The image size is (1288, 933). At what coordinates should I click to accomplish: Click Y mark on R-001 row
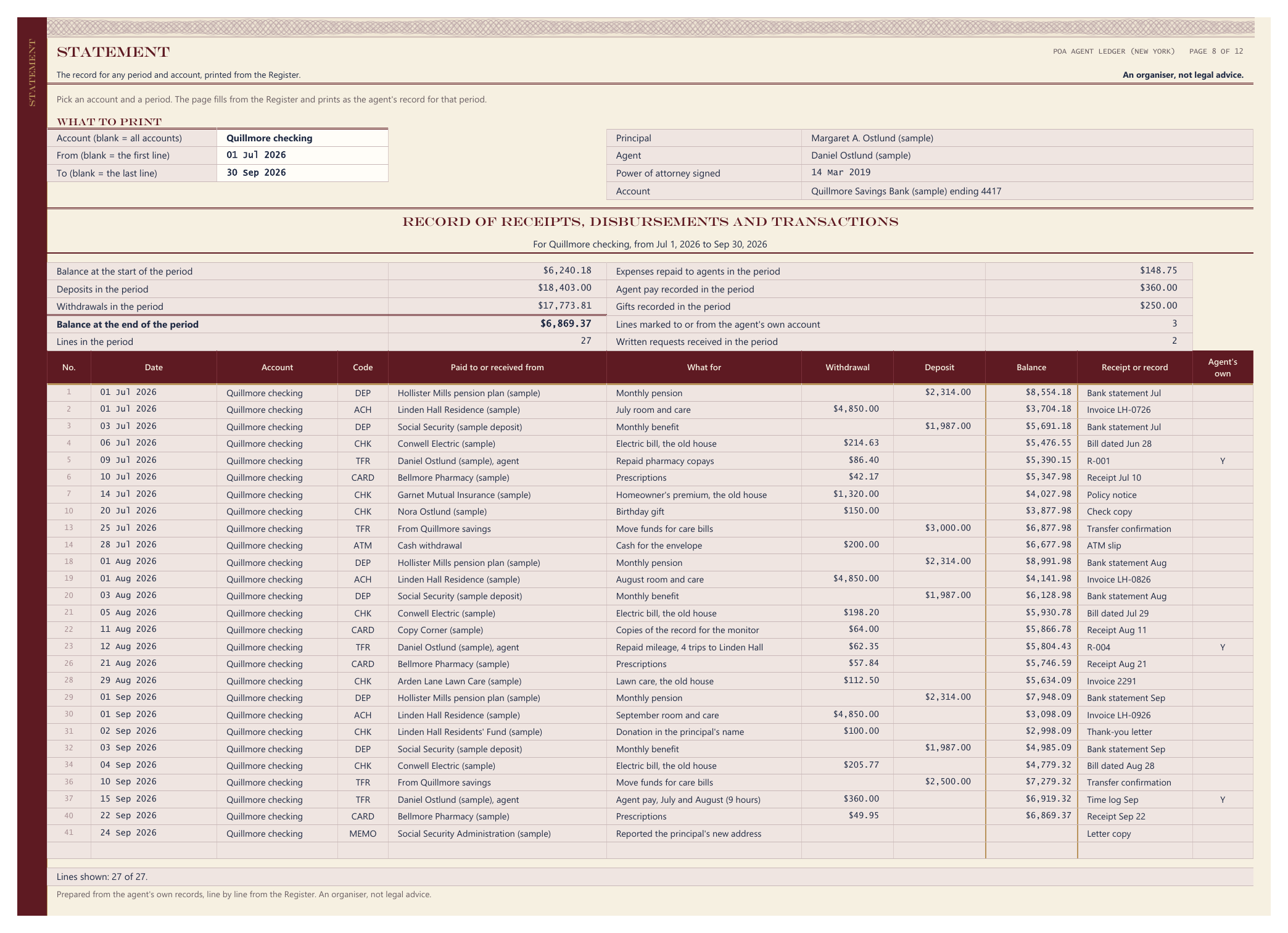[1223, 461]
